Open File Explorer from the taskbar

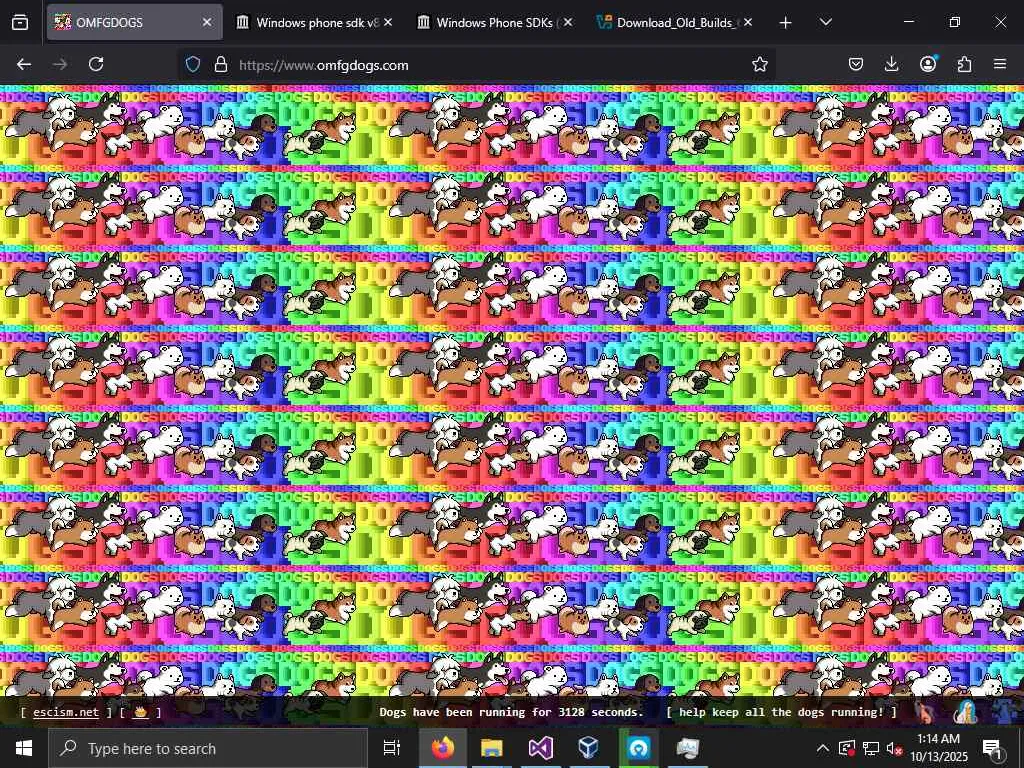[x=492, y=748]
